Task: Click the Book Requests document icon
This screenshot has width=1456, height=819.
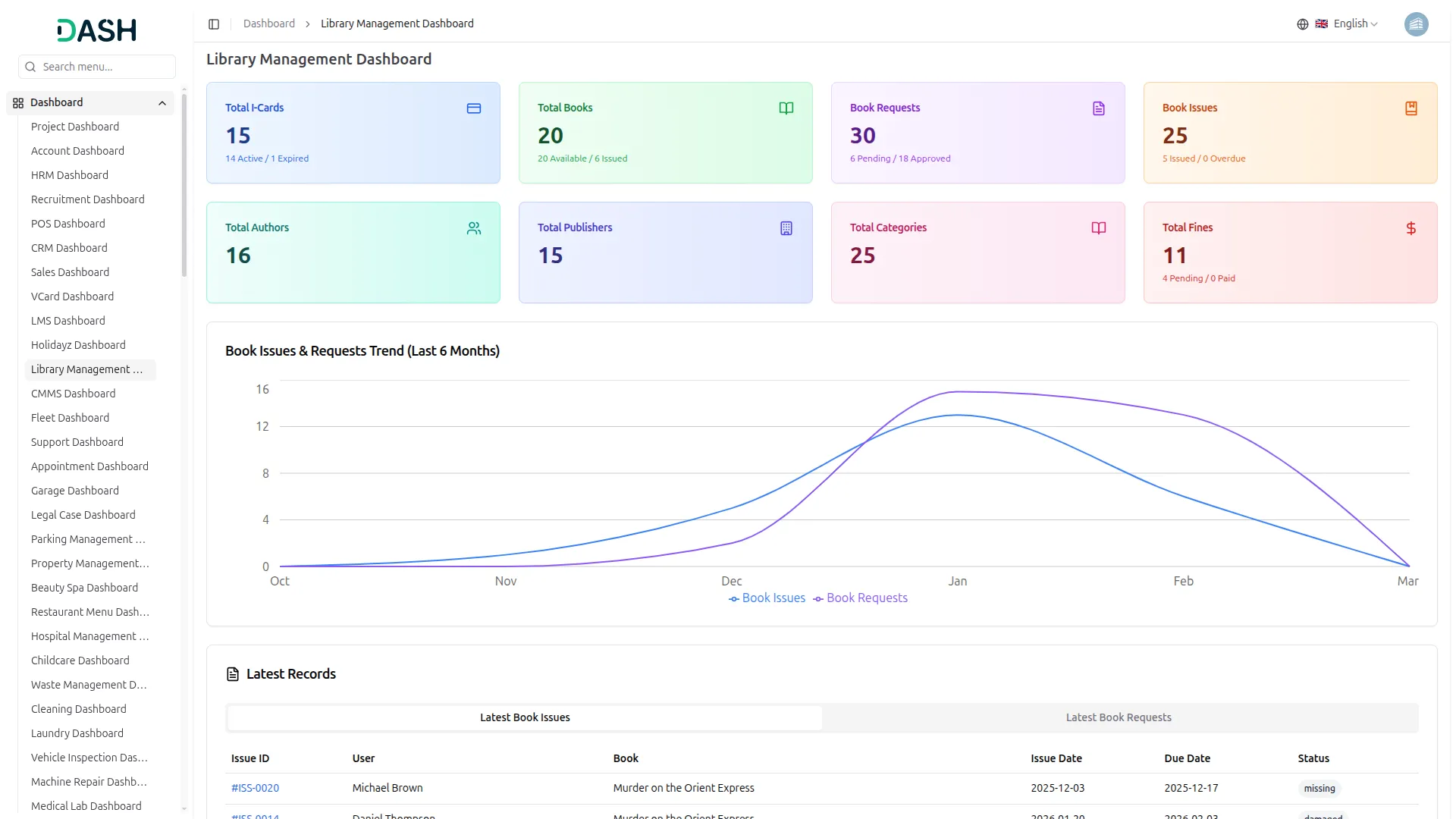Action: [x=1099, y=108]
